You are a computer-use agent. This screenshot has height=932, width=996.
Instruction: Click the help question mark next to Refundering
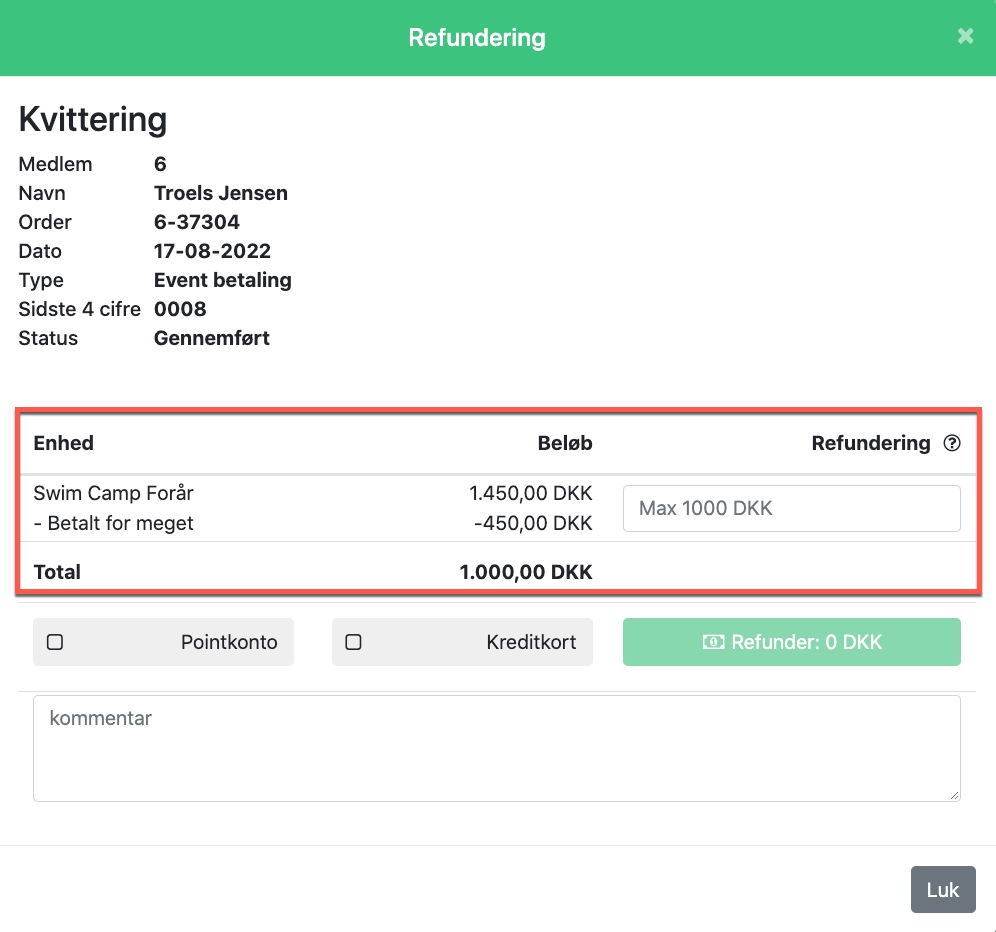[951, 443]
